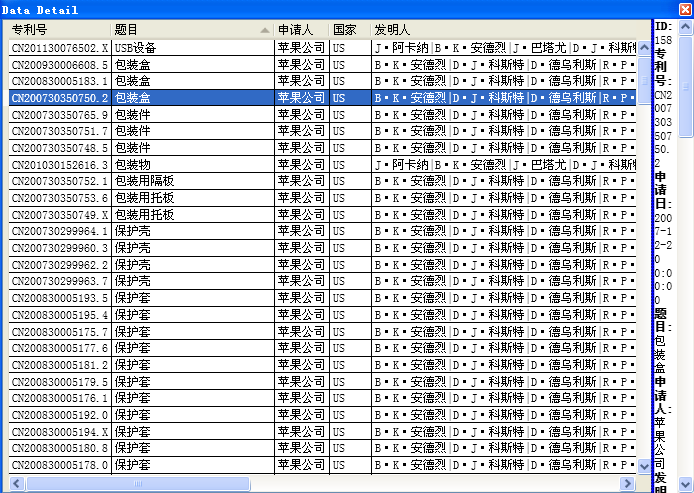
Task: Select row CN200830005192.0
Action: 322,414
